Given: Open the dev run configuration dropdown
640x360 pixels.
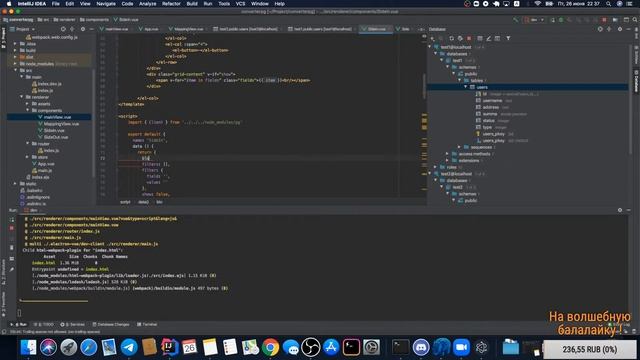Looking at the screenshot, I should pyautogui.click(x=535, y=20).
